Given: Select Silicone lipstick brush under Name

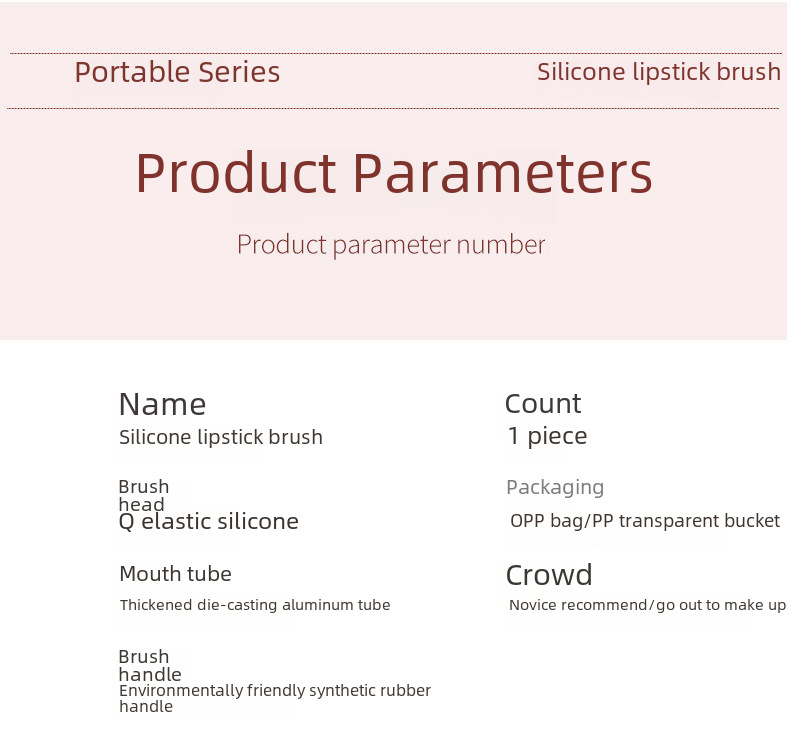Looking at the screenshot, I should (221, 437).
